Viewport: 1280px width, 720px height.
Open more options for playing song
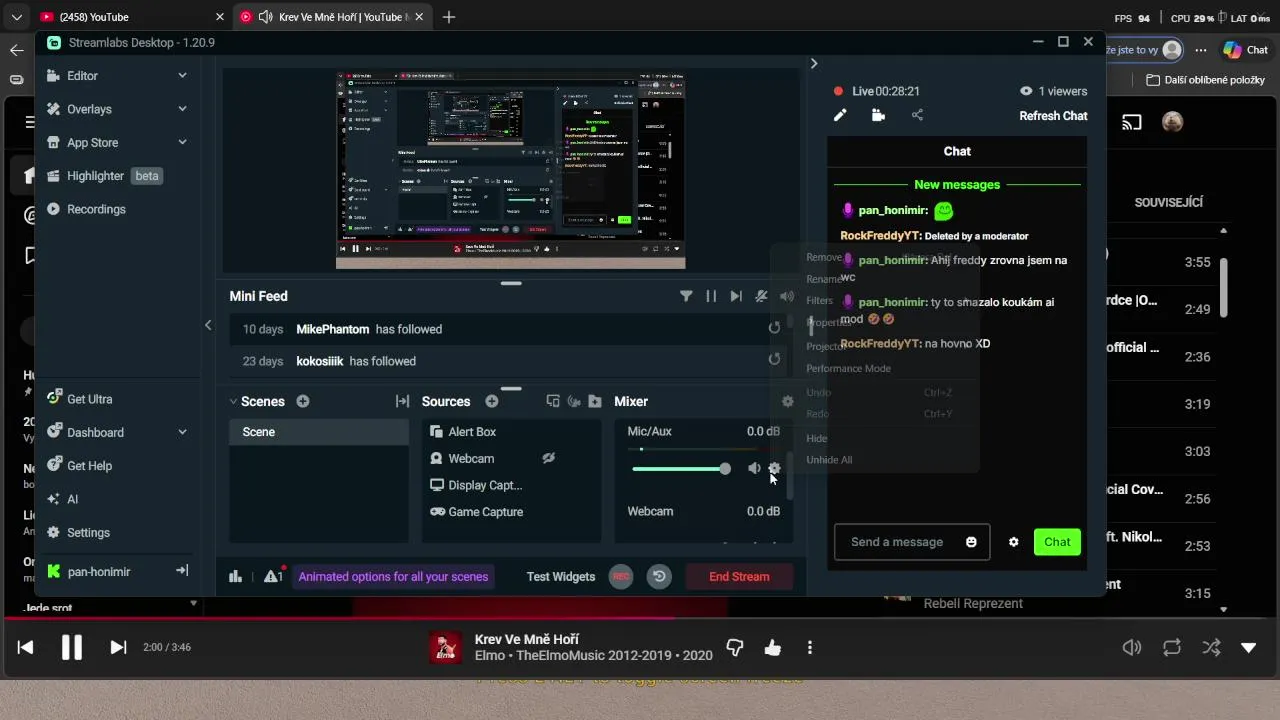(810, 647)
